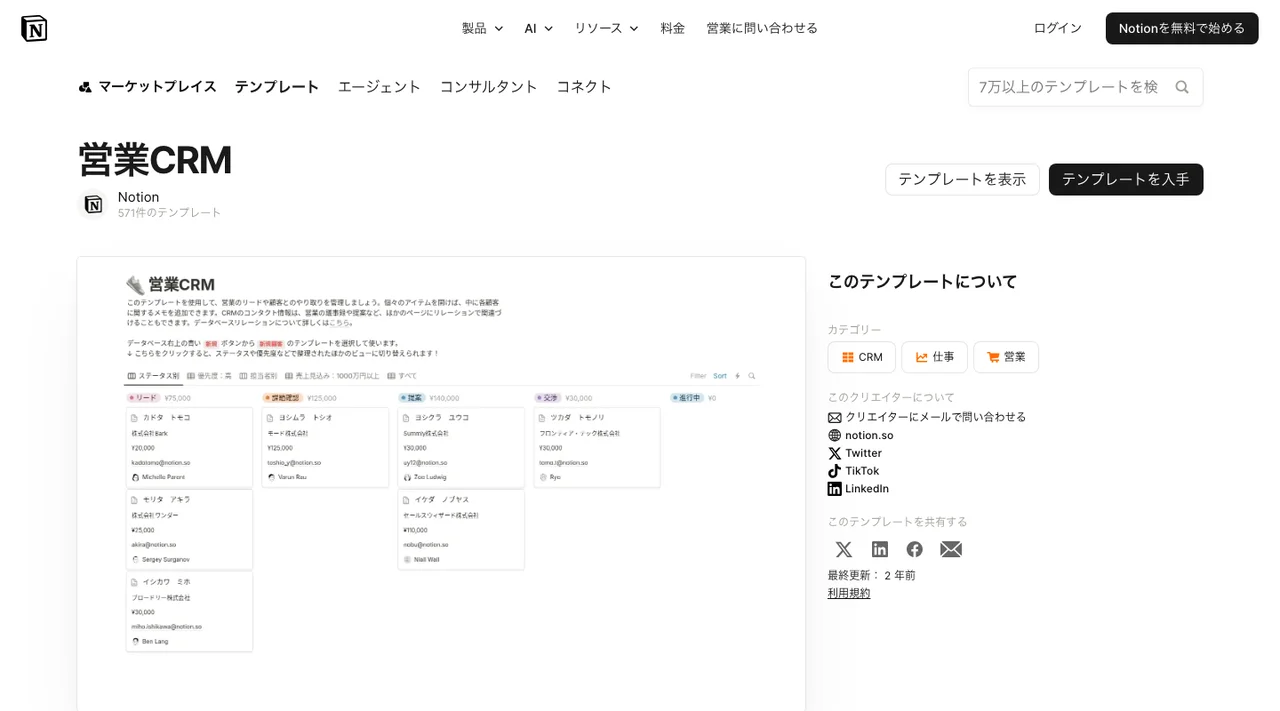The width and height of the screenshot is (1280, 711).
Task: Share template by email icon
Action: click(x=951, y=549)
